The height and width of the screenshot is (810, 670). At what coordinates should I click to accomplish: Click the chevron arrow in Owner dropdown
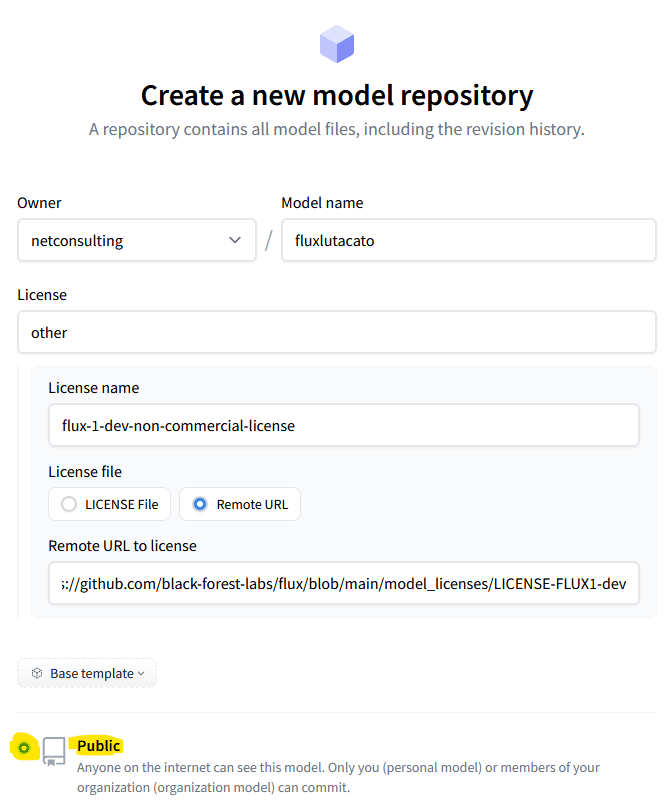pos(235,240)
